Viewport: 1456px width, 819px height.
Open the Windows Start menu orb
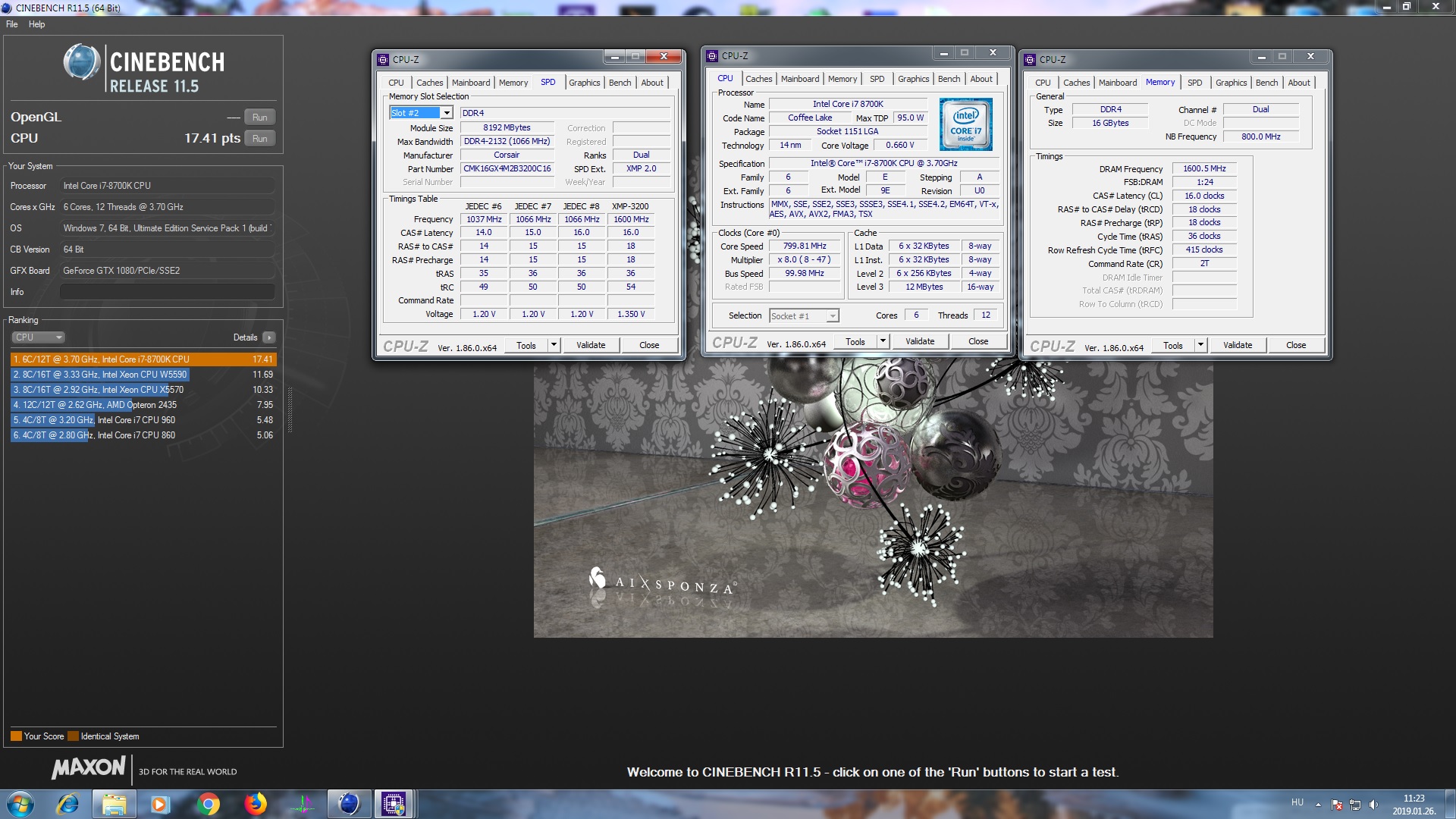[20, 804]
